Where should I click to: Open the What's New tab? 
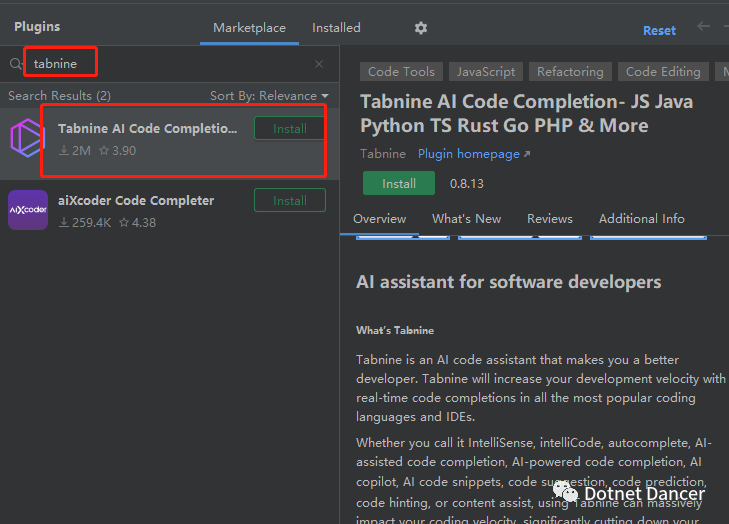pos(466,219)
